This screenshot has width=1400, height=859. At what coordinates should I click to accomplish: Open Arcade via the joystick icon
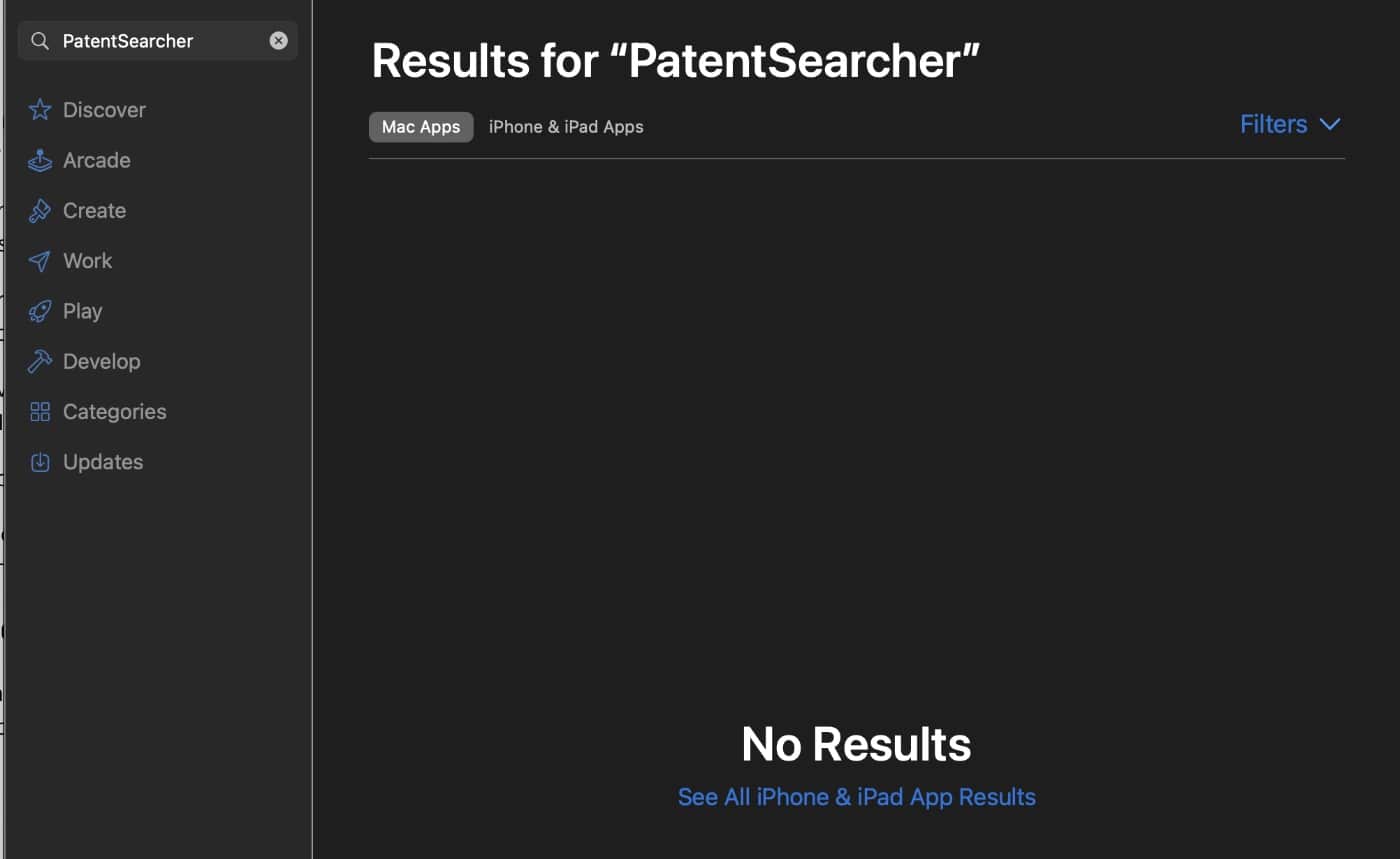pyautogui.click(x=40, y=160)
